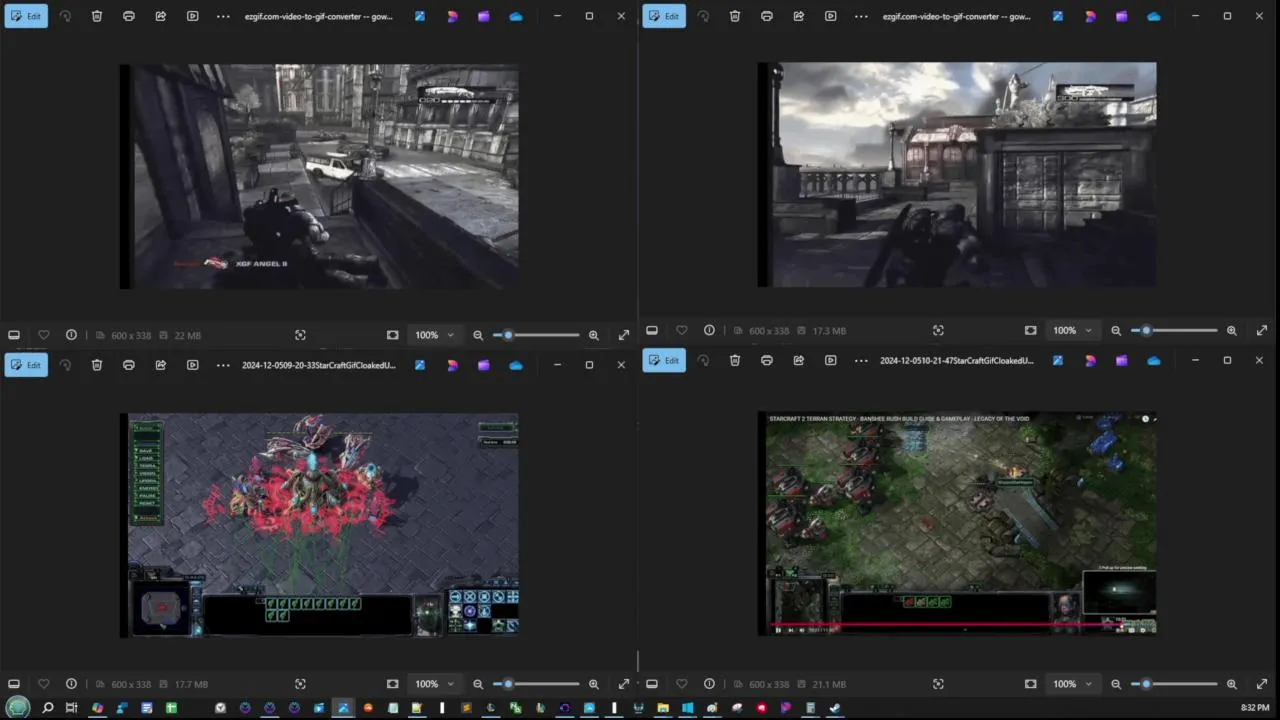The width and height of the screenshot is (1280, 720).
Task: Click the print icon in the 17.3 MB window
Action: 767,16
